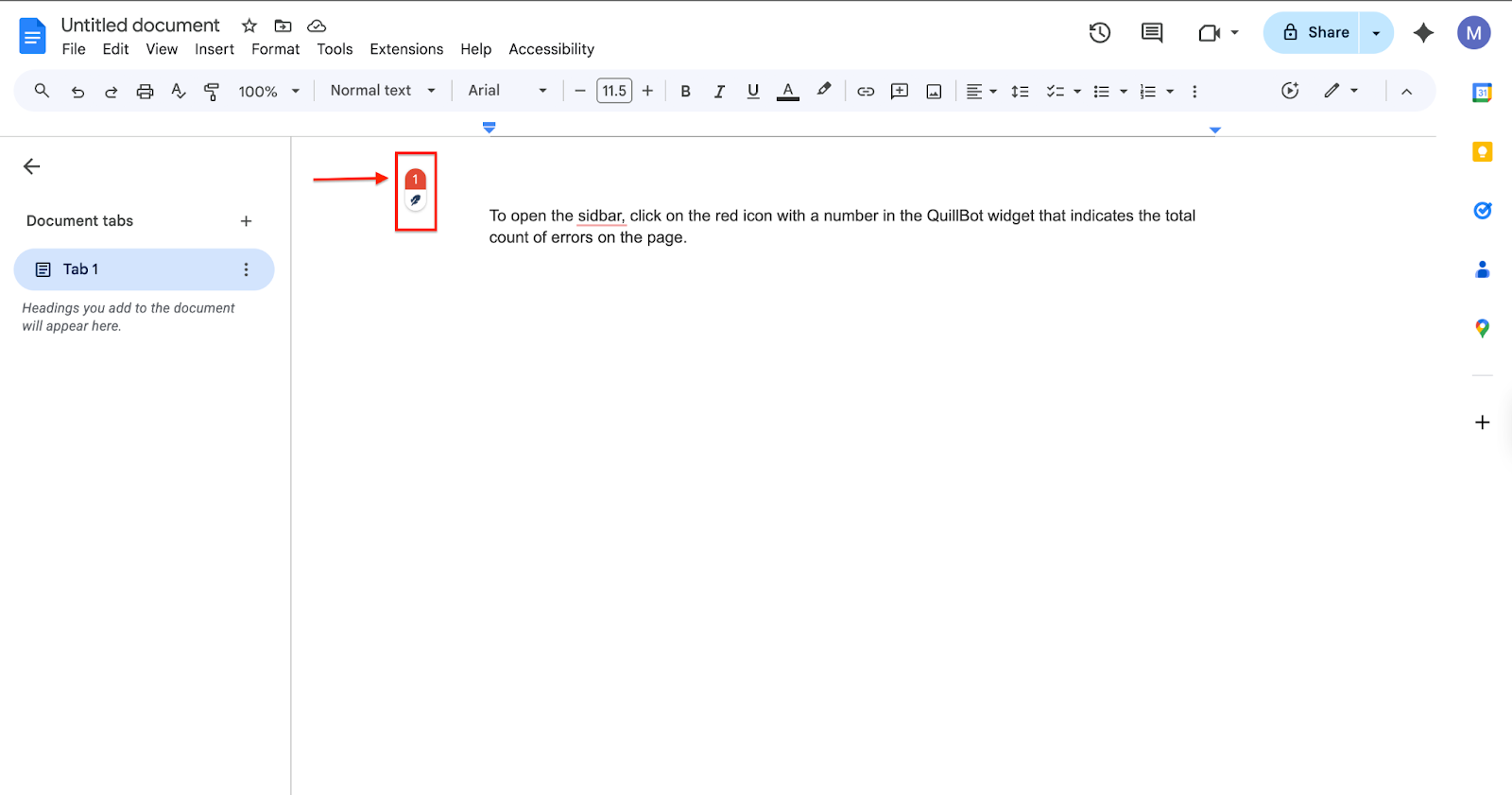1512x795 pixels.
Task: Click the red QuillBot error count icon
Action: click(x=415, y=179)
